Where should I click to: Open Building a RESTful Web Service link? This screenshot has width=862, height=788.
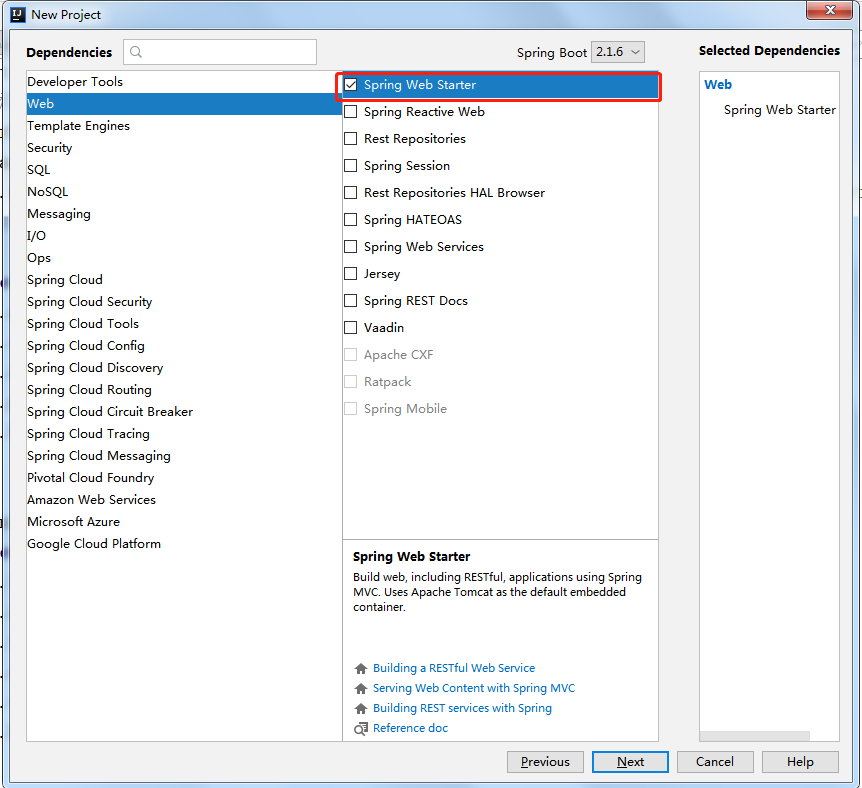tap(454, 668)
